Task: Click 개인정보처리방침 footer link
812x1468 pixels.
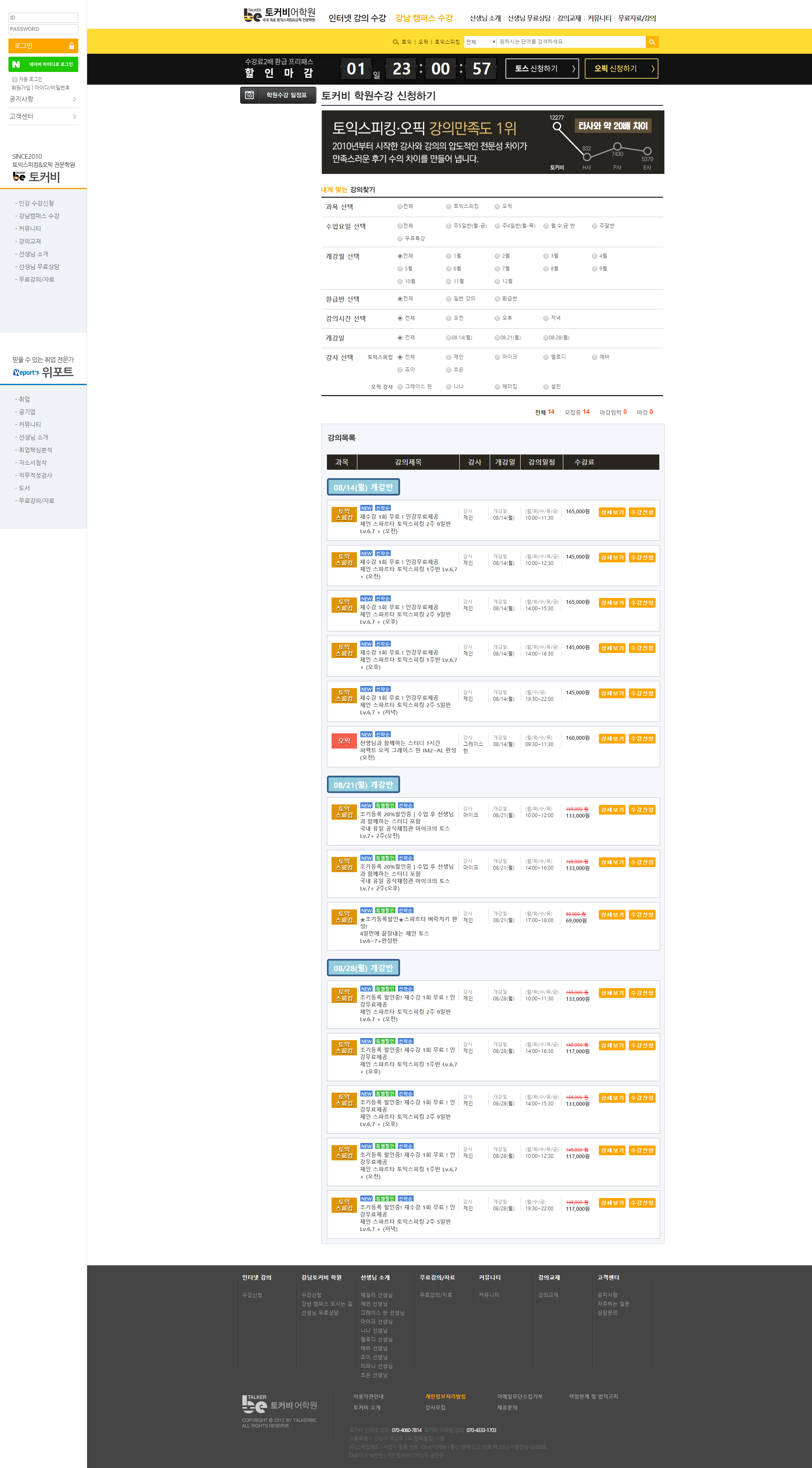Action: 445,1397
